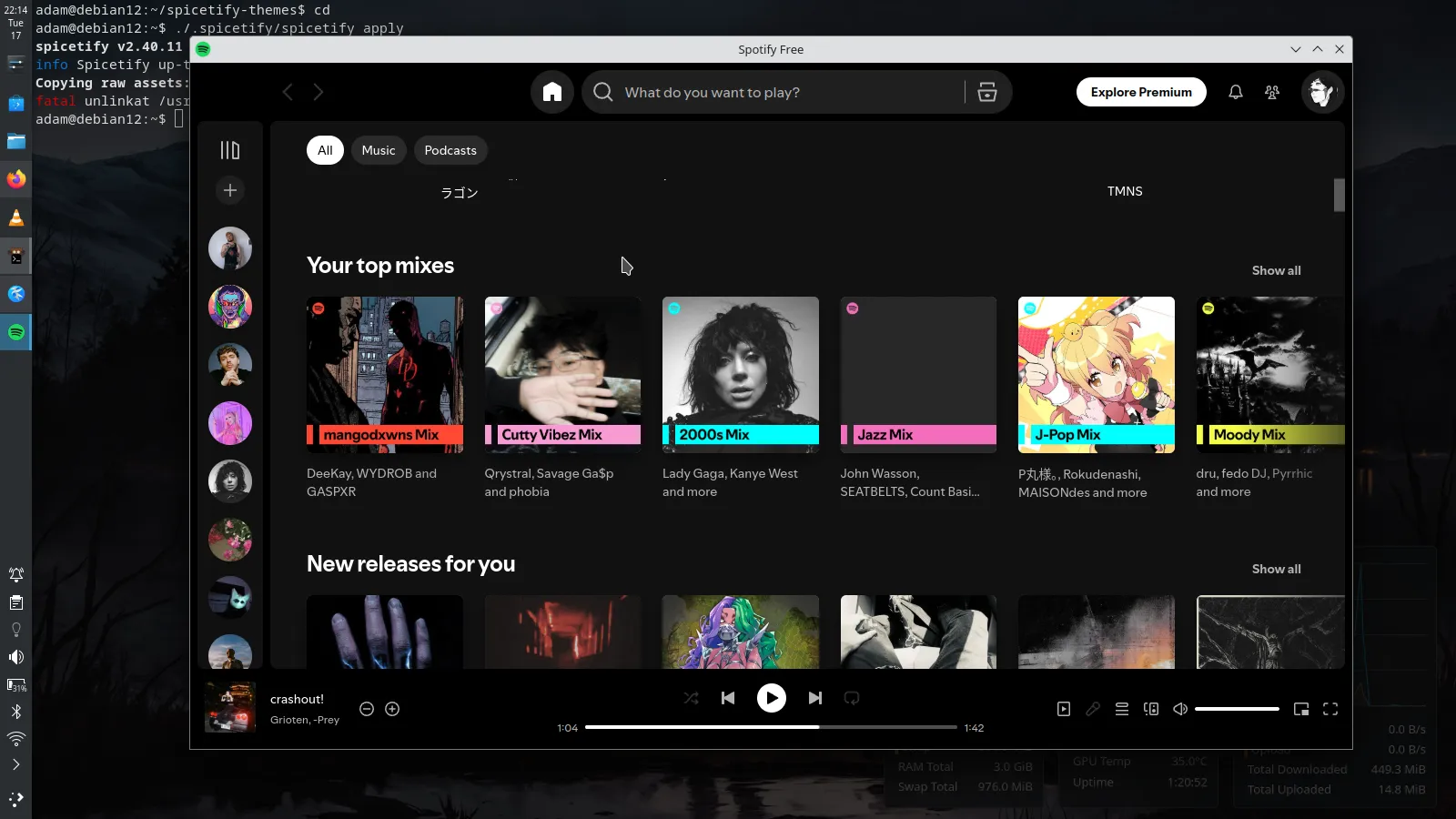Open clipboard tray icon
The height and width of the screenshot is (819, 1456).
point(16,602)
